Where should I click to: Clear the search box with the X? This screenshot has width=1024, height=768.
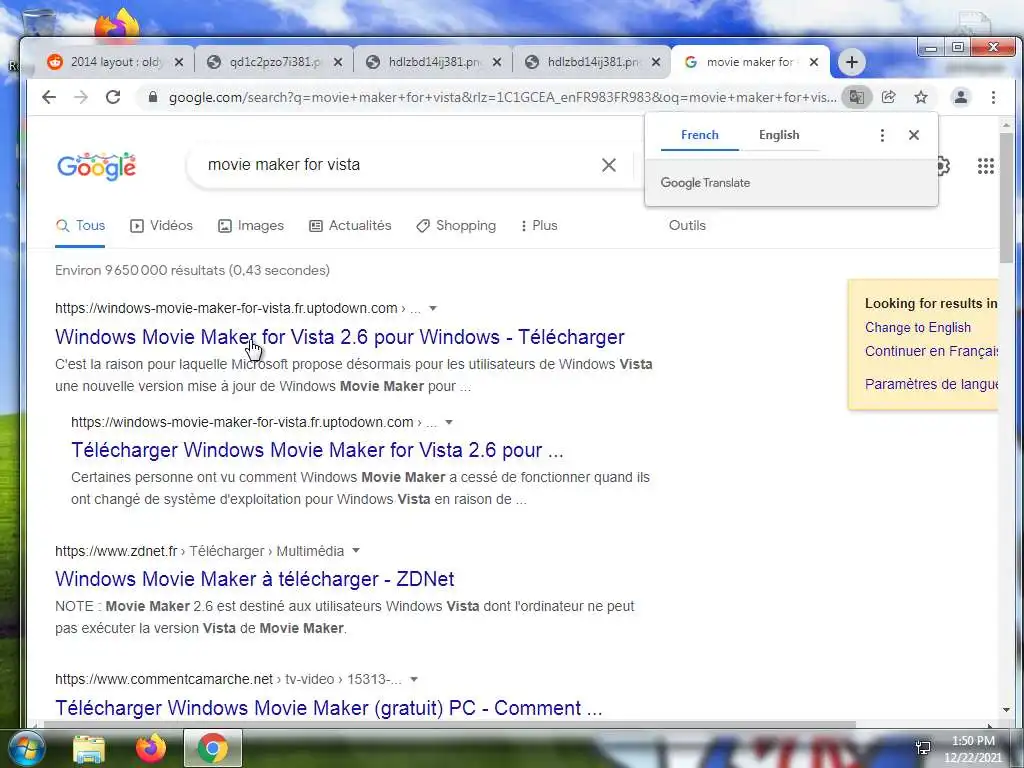point(609,165)
